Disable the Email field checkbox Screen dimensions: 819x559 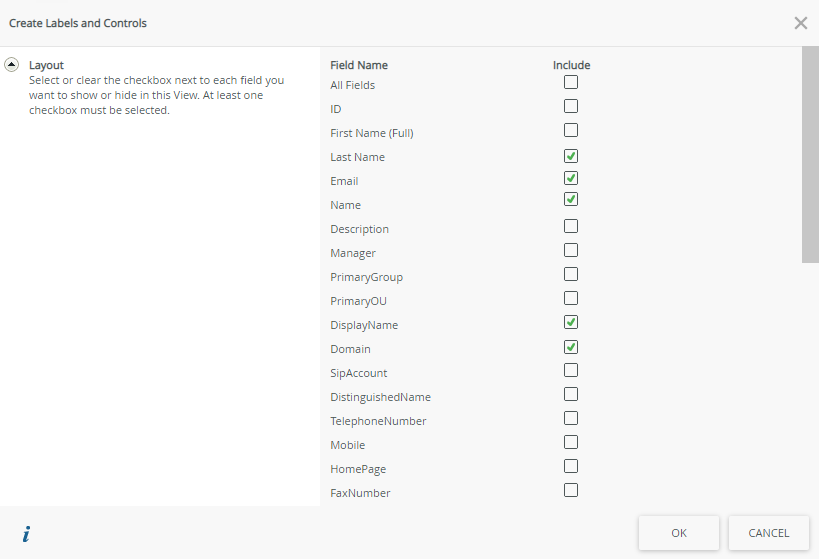(571, 178)
